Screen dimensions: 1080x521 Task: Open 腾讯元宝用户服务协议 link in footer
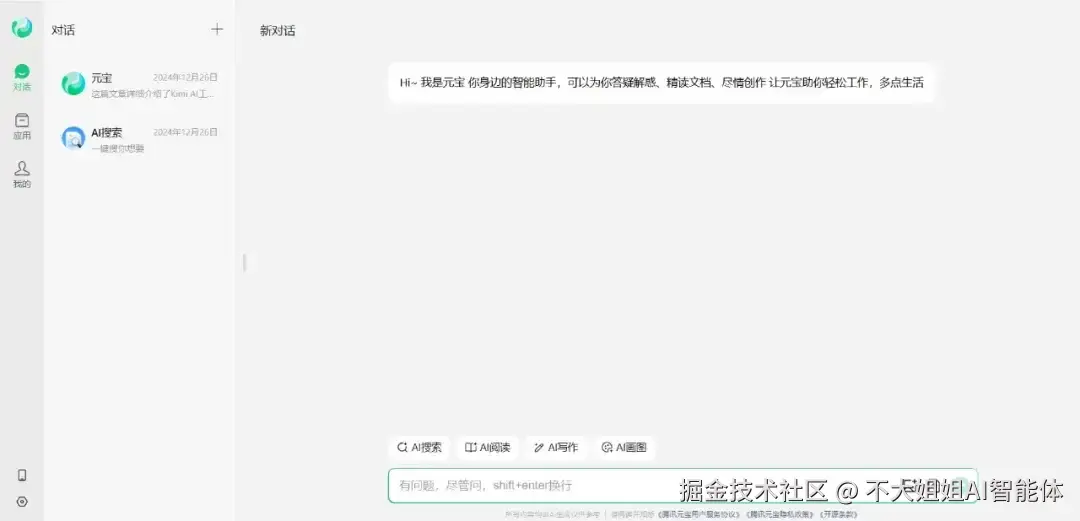click(698, 514)
